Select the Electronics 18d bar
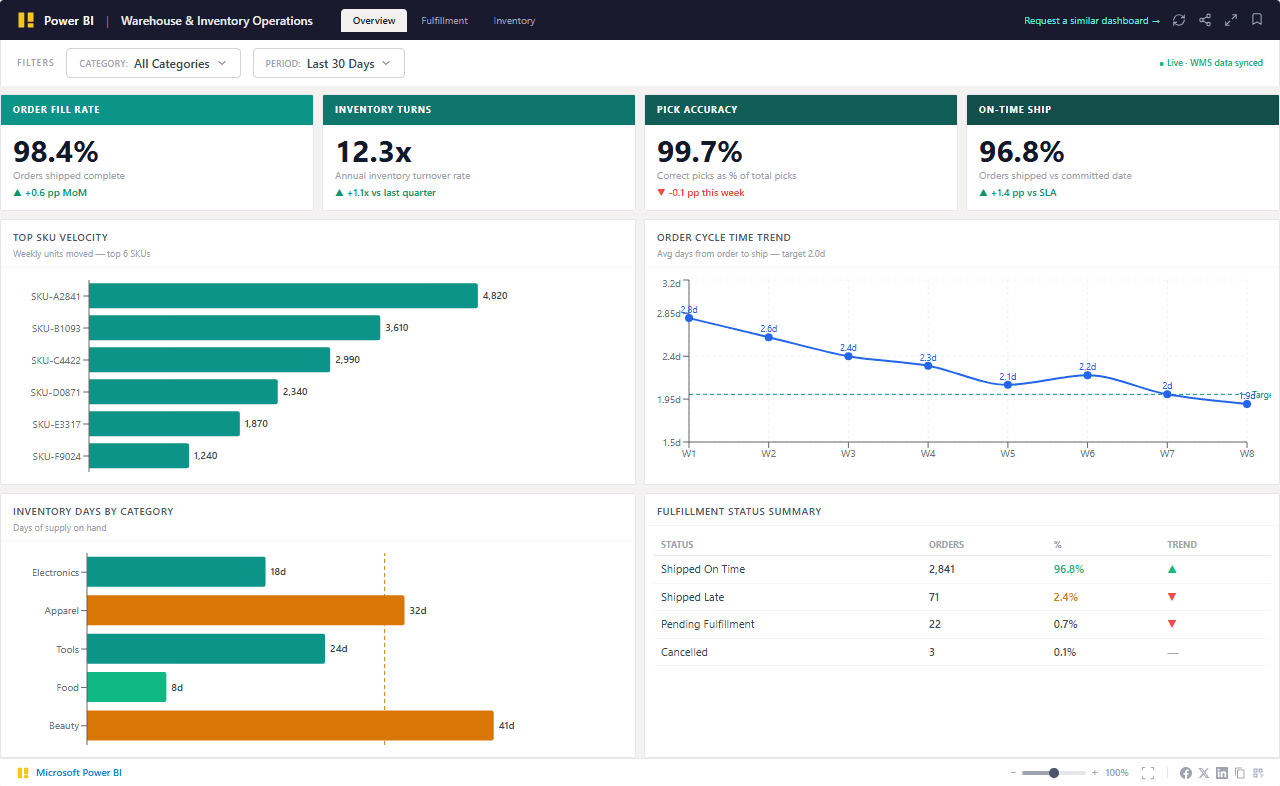Viewport: 1280px width, 786px height. coord(176,572)
